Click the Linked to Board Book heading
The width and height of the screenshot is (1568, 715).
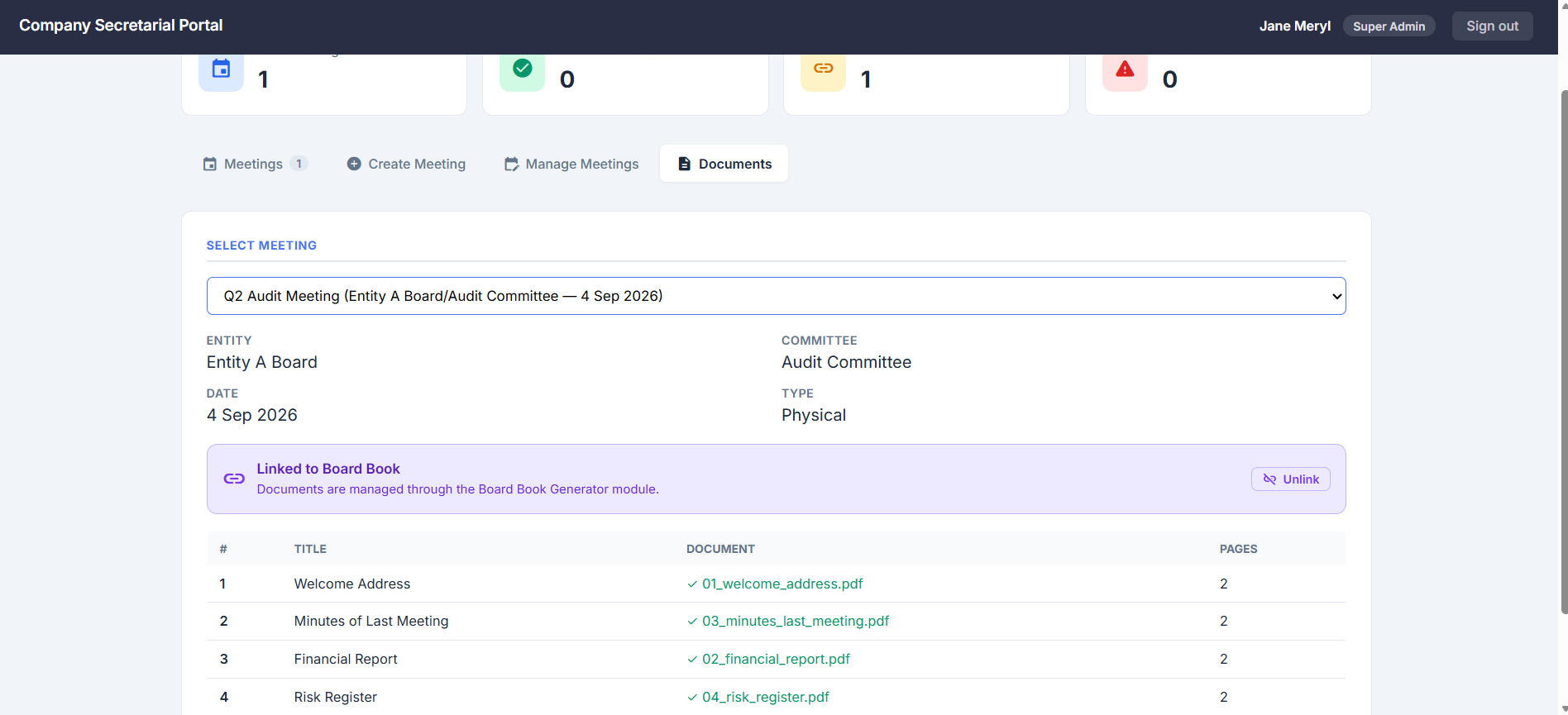click(328, 469)
